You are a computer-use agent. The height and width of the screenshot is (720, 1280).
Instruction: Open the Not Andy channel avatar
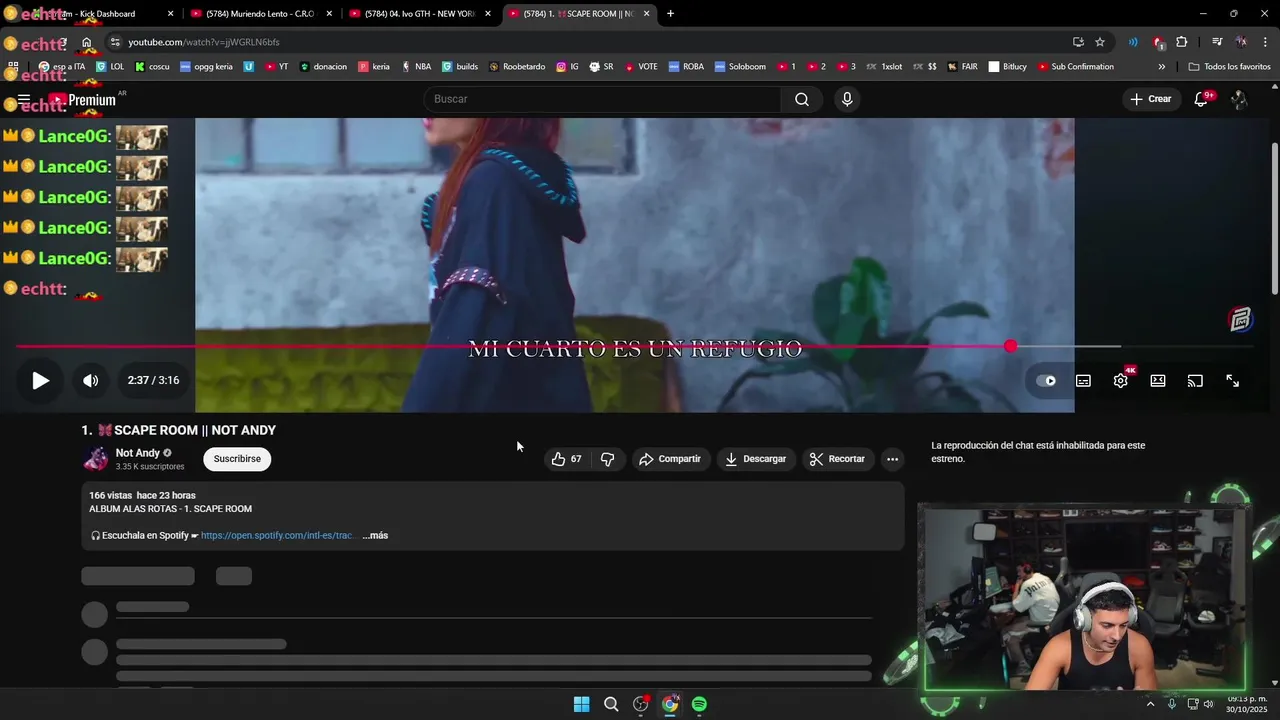pyautogui.click(x=95, y=459)
